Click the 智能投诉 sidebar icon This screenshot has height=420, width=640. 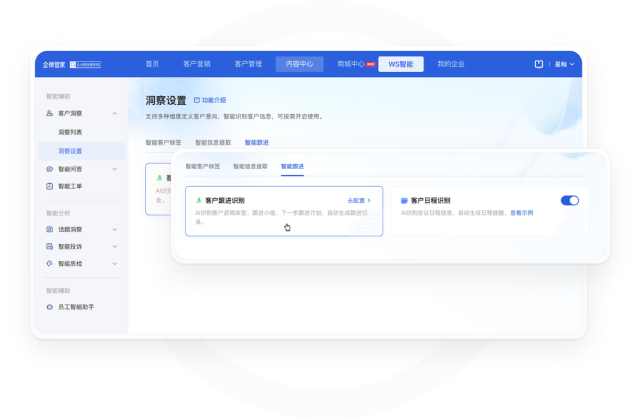pyautogui.click(x=50, y=246)
